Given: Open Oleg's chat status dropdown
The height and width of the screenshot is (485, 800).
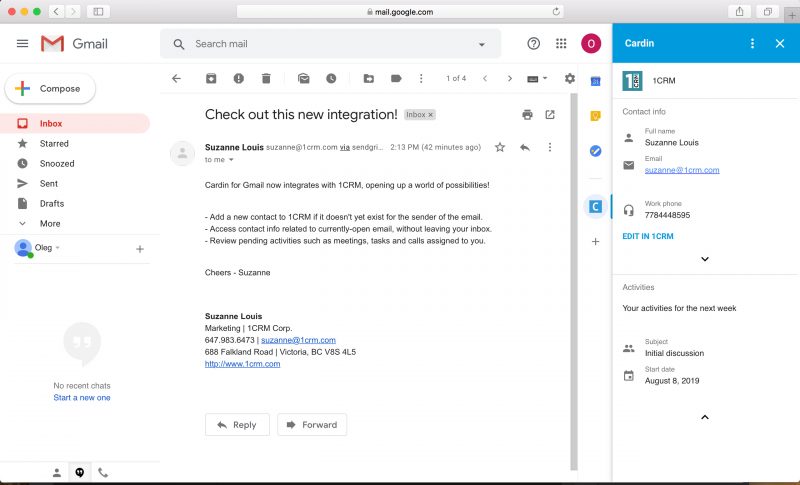Looking at the screenshot, I should [x=58, y=248].
